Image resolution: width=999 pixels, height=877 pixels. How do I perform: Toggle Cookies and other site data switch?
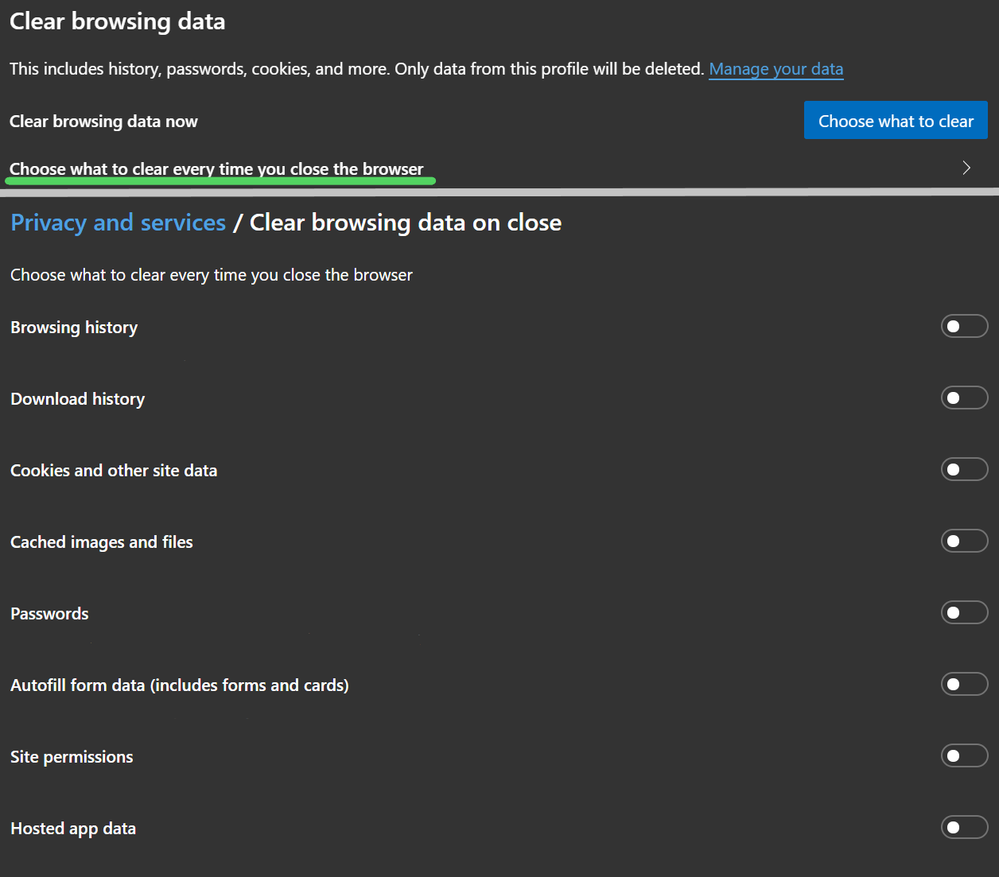[x=964, y=469]
